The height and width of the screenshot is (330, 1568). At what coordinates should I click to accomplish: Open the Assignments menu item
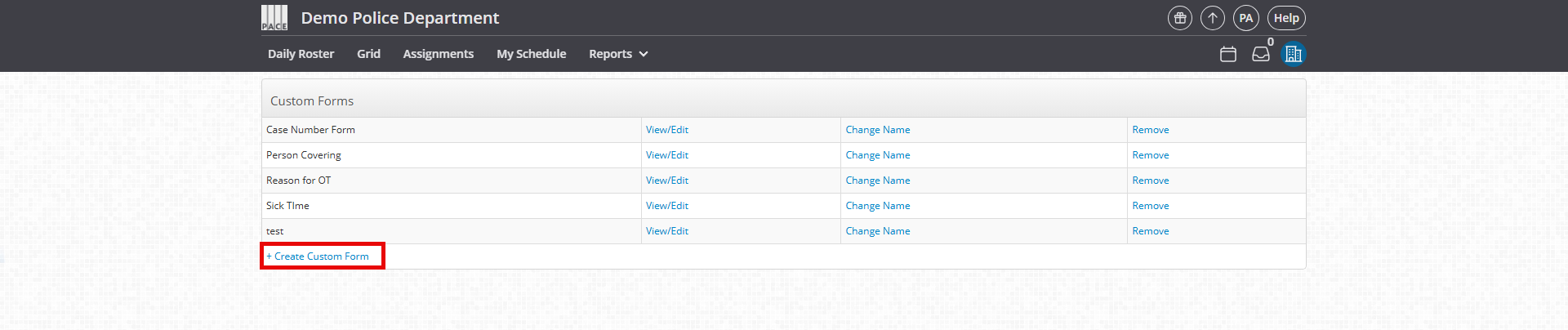pos(438,54)
